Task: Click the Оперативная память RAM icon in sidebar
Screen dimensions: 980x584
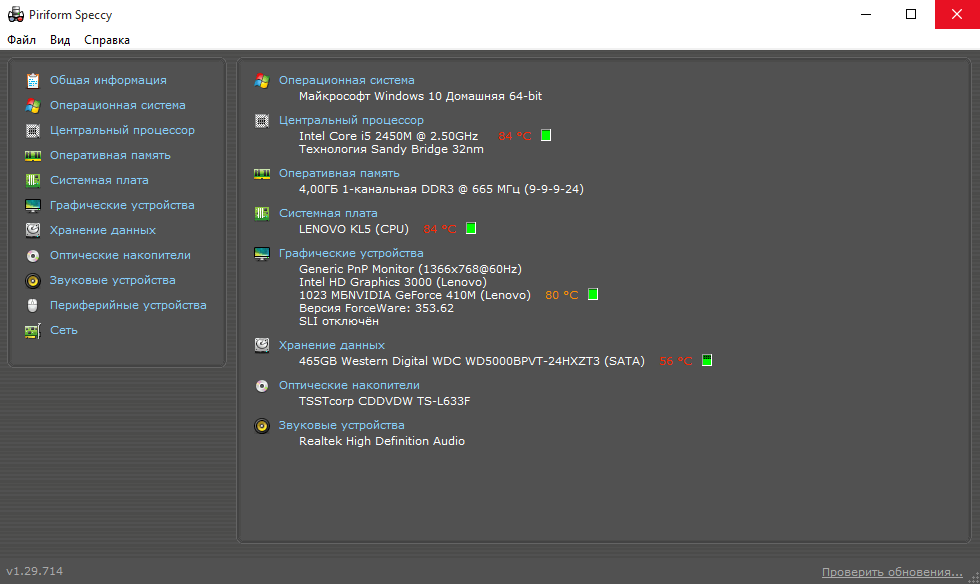Action: [x=32, y=156]
